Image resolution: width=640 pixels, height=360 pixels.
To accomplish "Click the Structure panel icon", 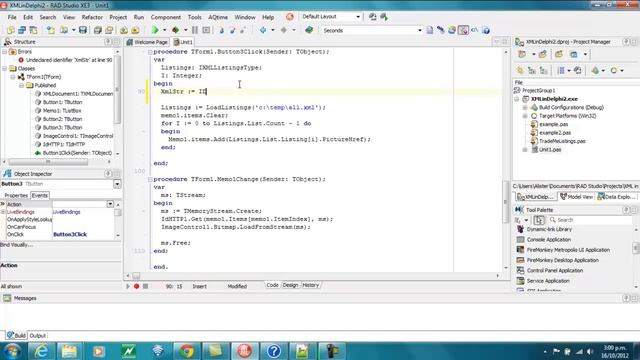I will point(7,42).
